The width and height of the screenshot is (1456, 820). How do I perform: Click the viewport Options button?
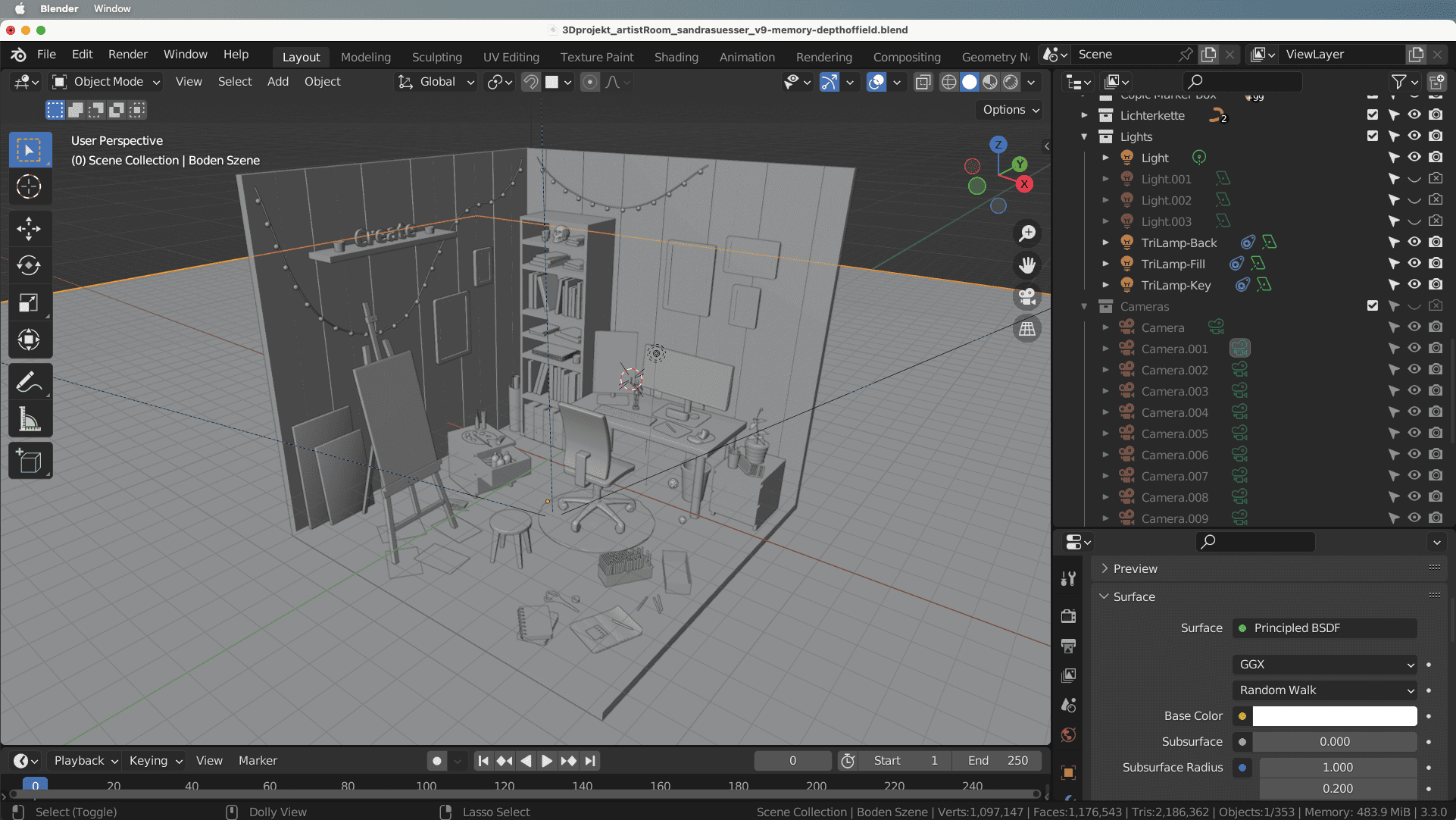pos(1011,110)
